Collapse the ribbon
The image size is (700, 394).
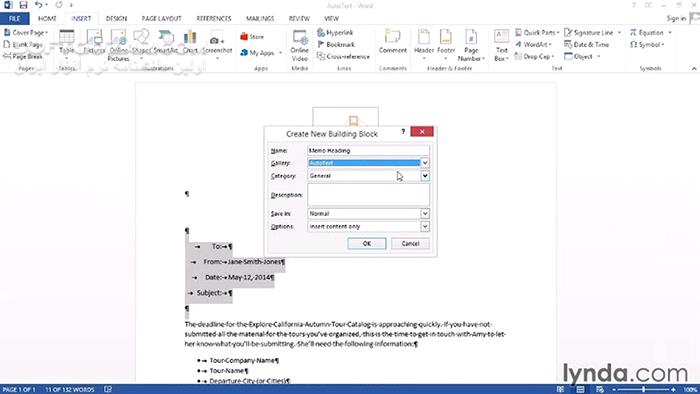point(694,69)
